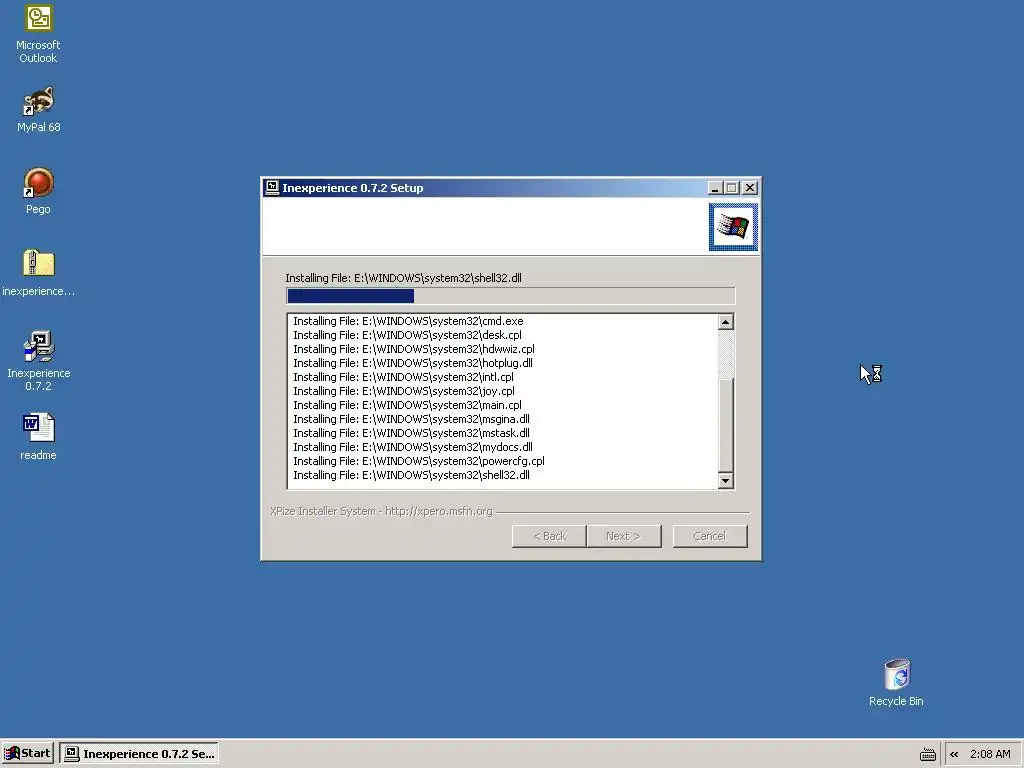1024x768 pixels.
Task: Select the main.cpl log line
Action: tap(408, 406)
